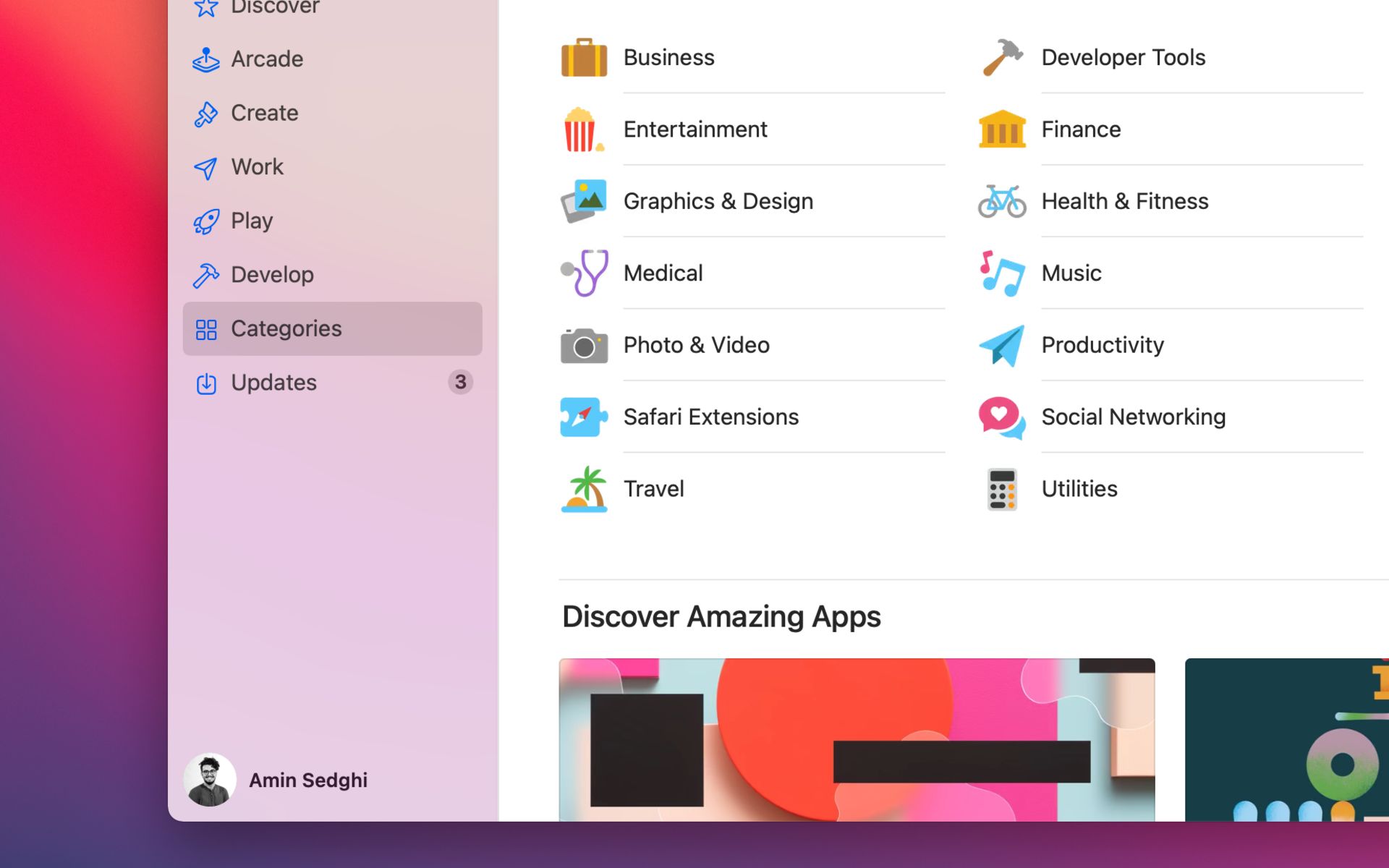
Task: Open the Graphics & Design category
Action: (x=718, y=201)
